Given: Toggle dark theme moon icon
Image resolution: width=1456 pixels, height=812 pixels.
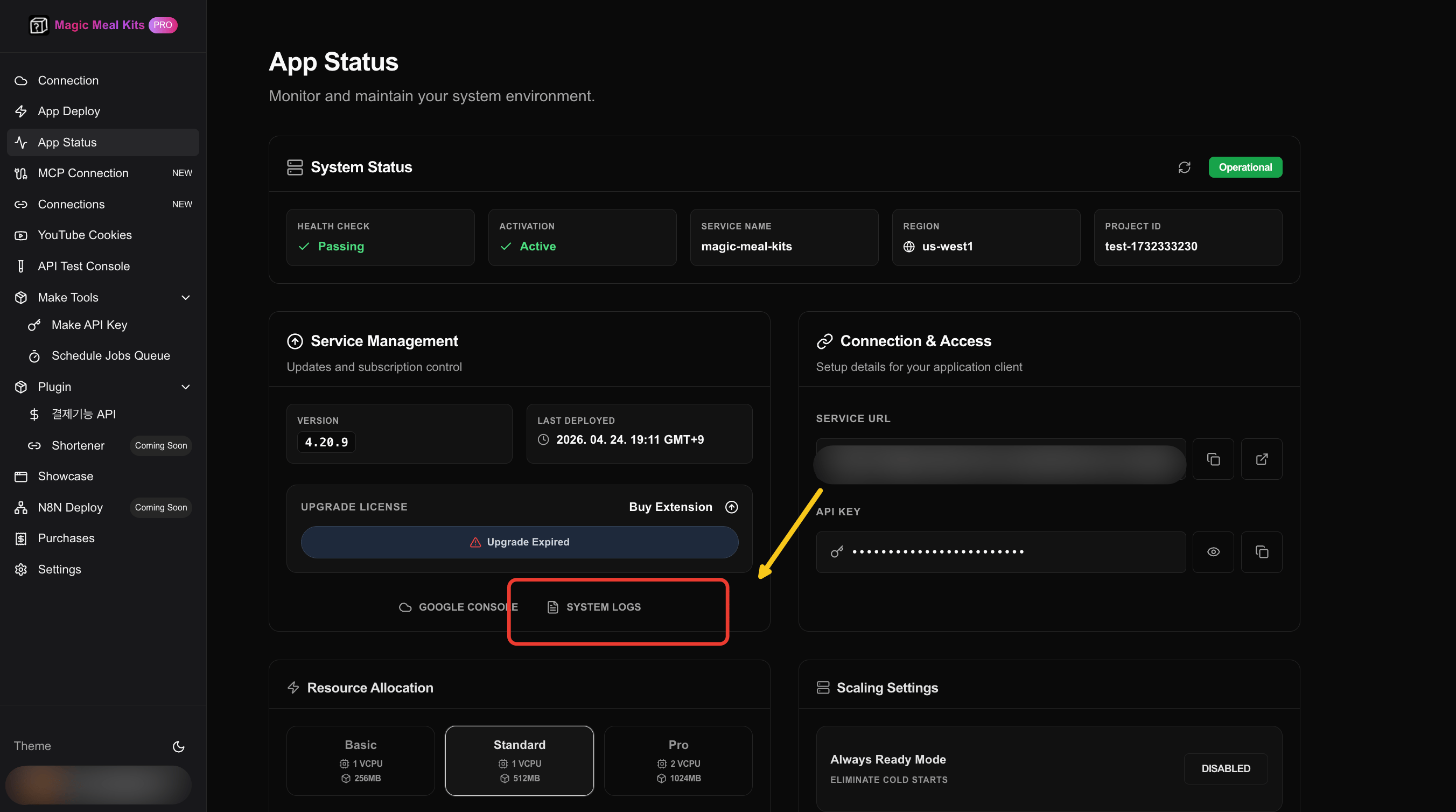Looking at the screenshot, I should tap(179, 746).
